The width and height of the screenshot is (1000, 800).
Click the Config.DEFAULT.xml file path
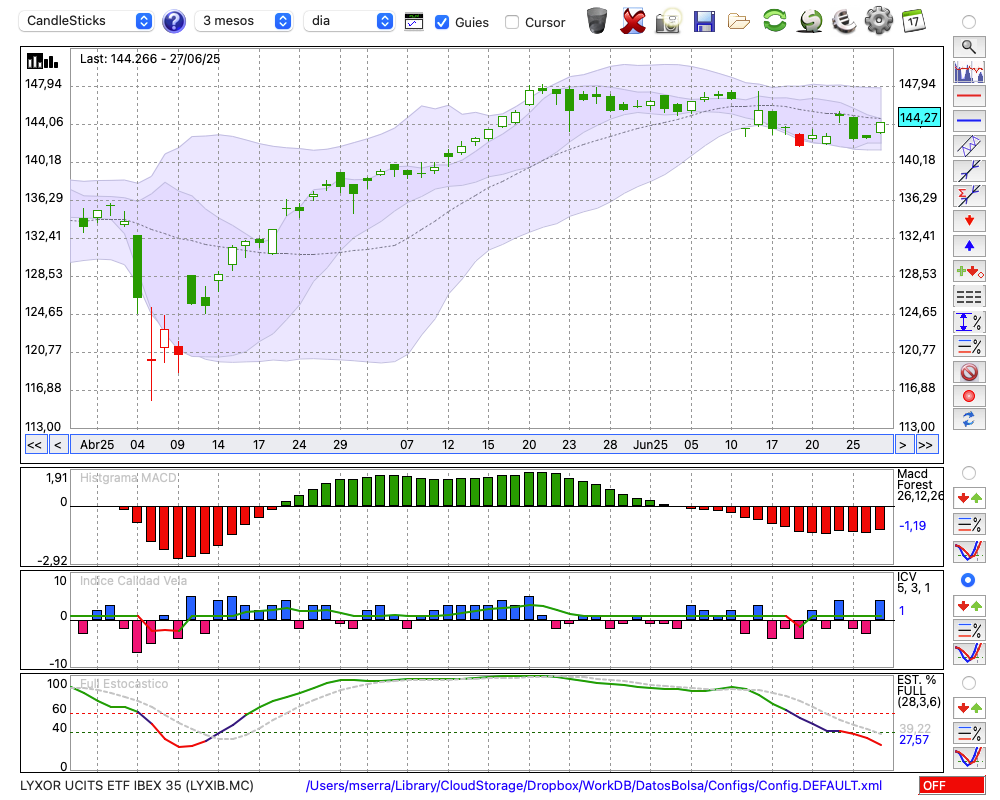pyautogui.click(x=594, y=785)
